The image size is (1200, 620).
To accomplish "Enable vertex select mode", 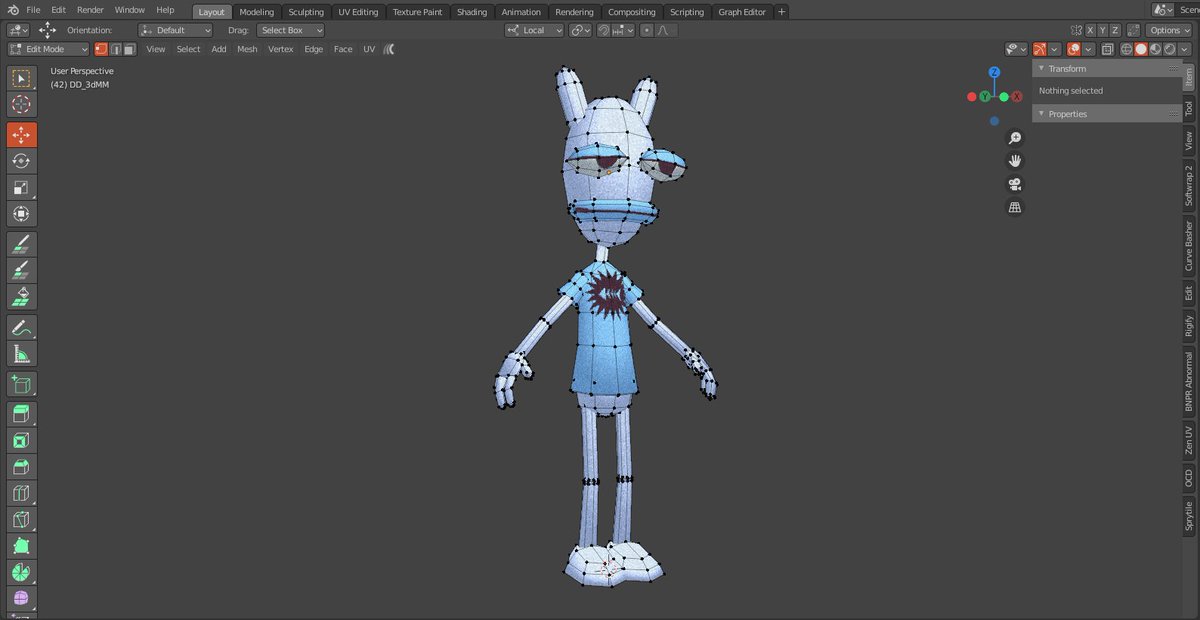I will [x=101, y=49].
